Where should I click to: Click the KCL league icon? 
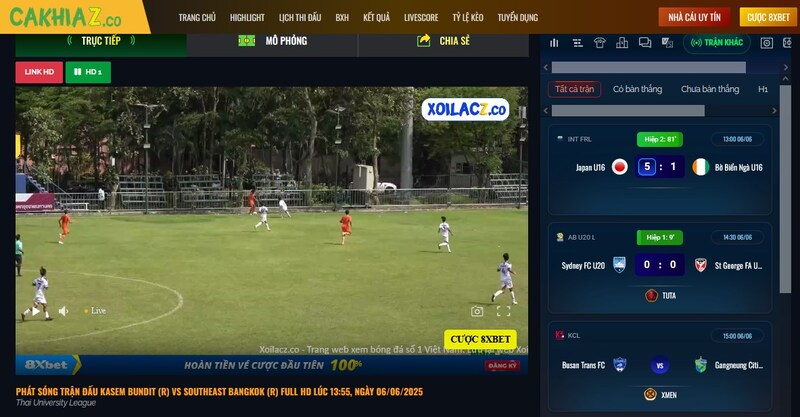tap(560, 335)
